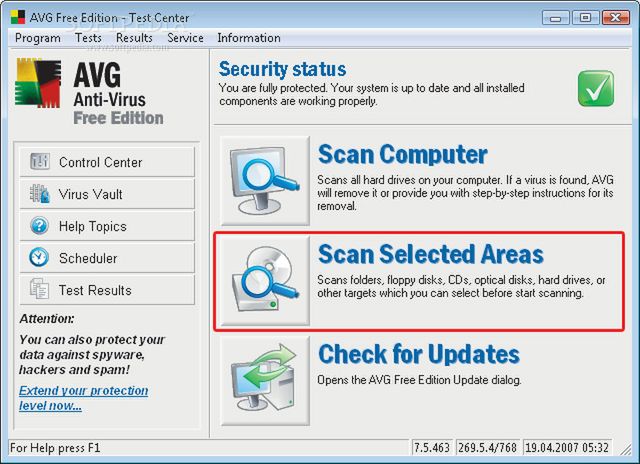Open the Program menu
Image resolution: width=640 pixels, height=464 pixels.
click(38, 38)
